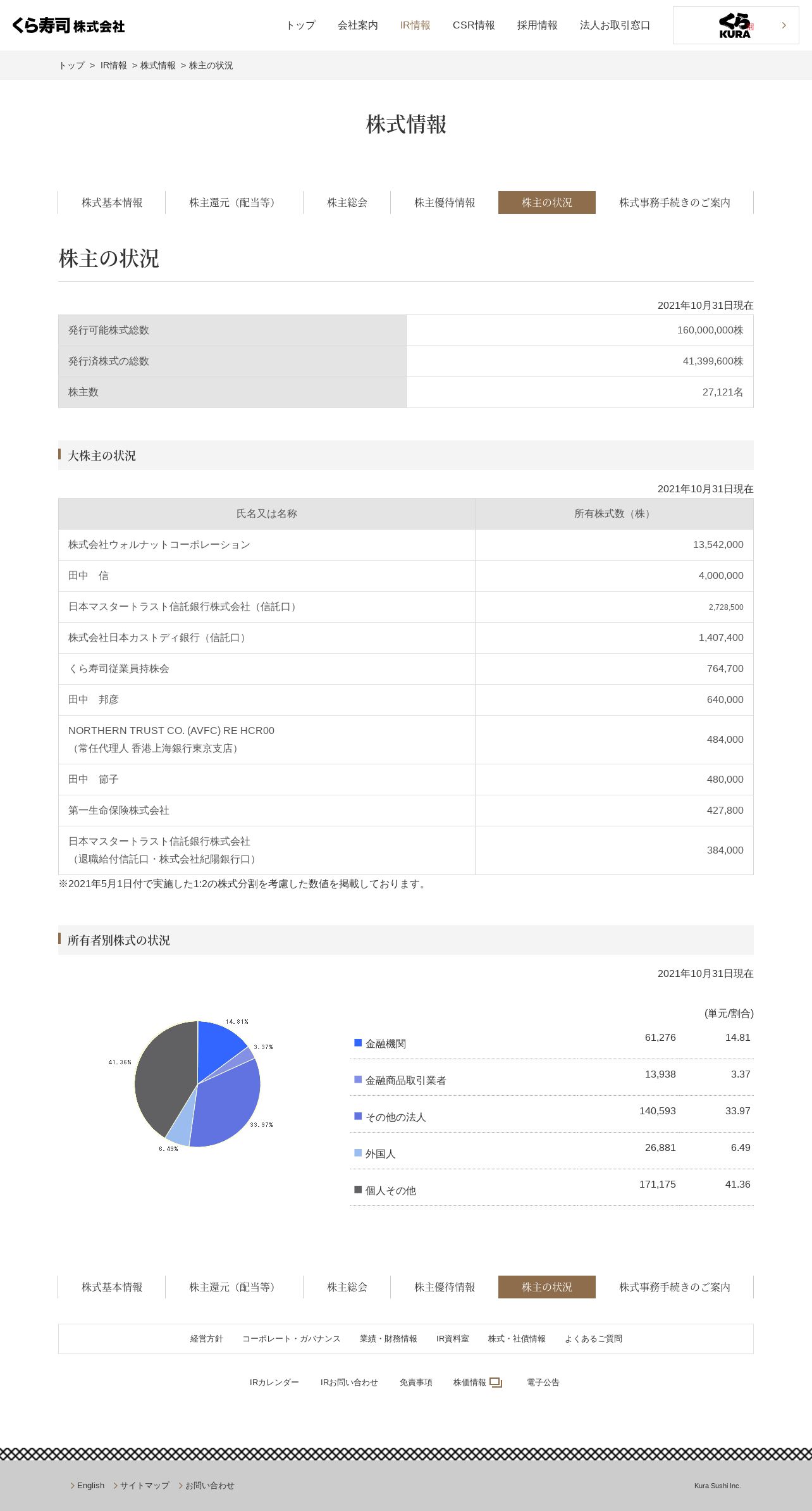Click the 33.97 percentage value in table
812x1511 pixels.
(x=738, y=1111)
